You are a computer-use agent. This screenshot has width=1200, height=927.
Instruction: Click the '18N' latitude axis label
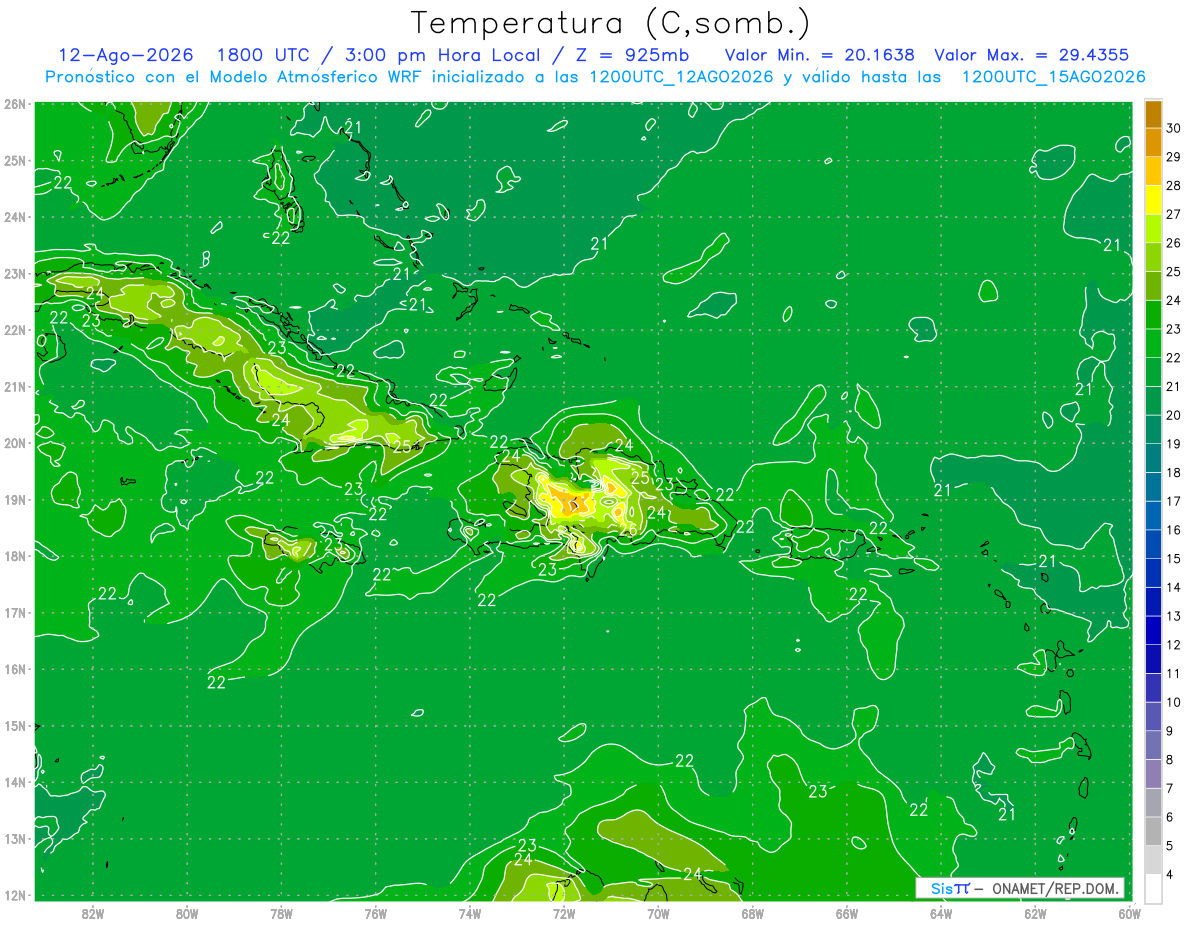pyautogui.click(x=15, y=556)
